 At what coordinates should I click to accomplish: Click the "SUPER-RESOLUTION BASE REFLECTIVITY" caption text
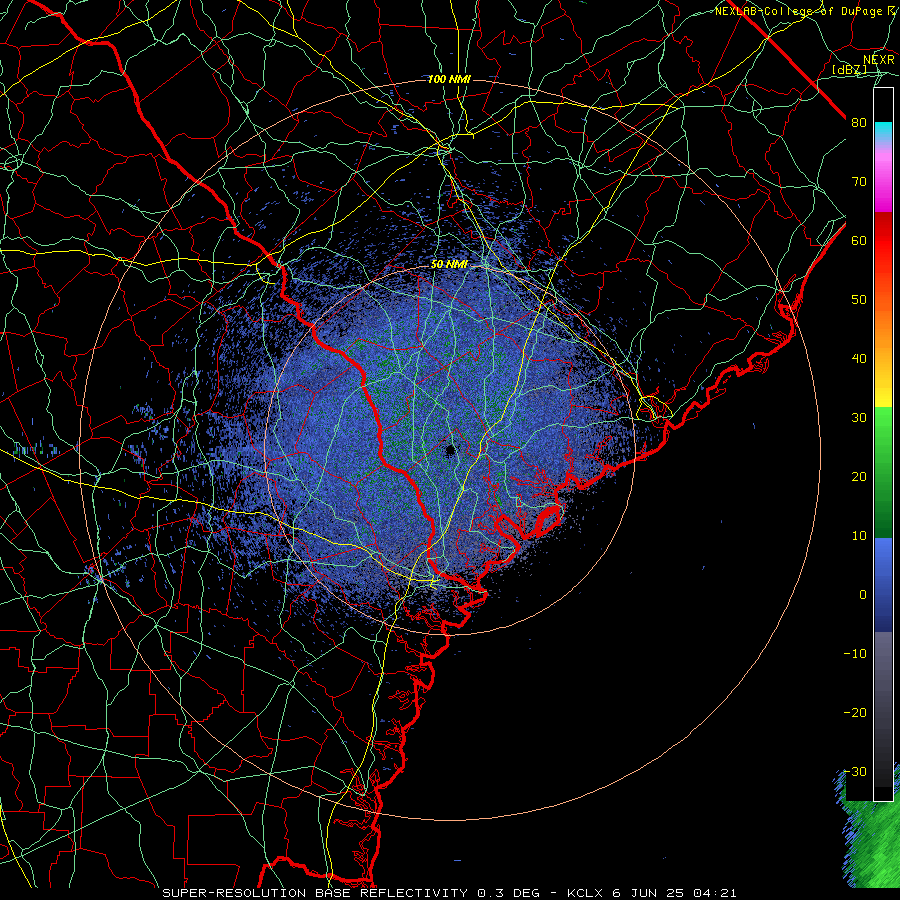(x=315, y=893)
